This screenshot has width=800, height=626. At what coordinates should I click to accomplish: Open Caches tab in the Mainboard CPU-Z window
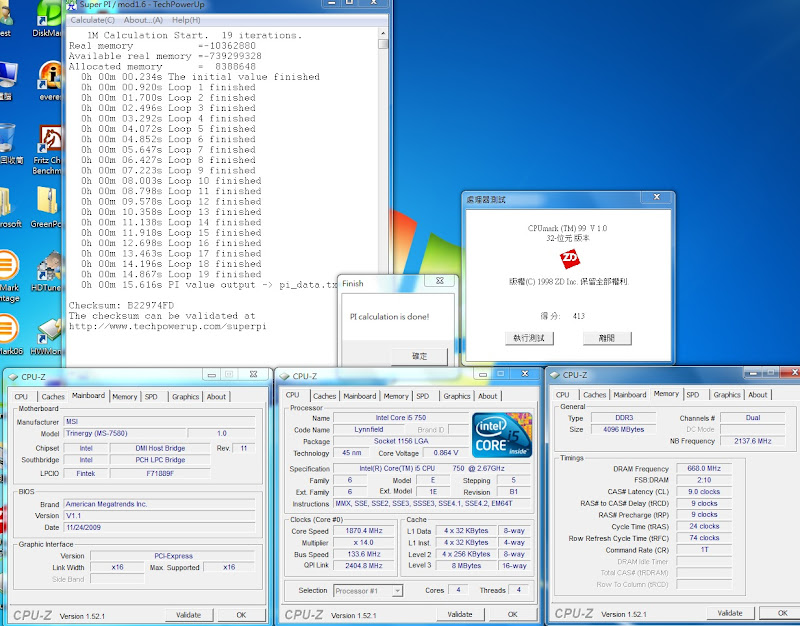53,396
